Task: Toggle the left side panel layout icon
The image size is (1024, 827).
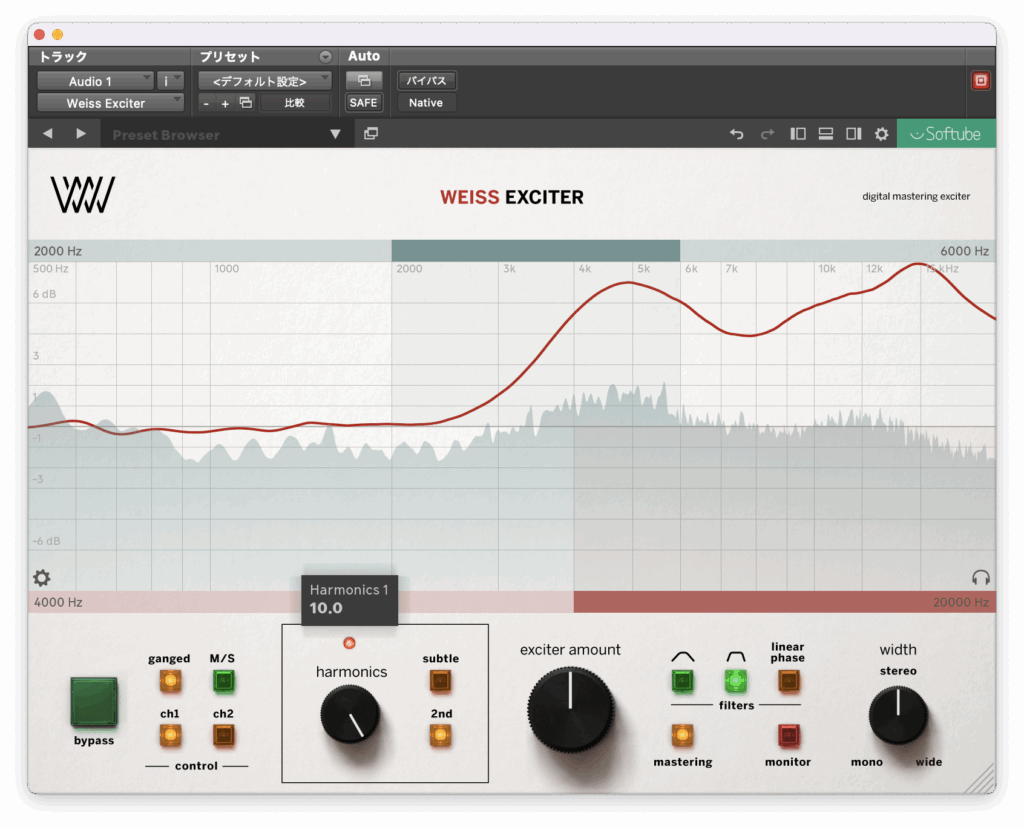Action: tap(797, 134)
